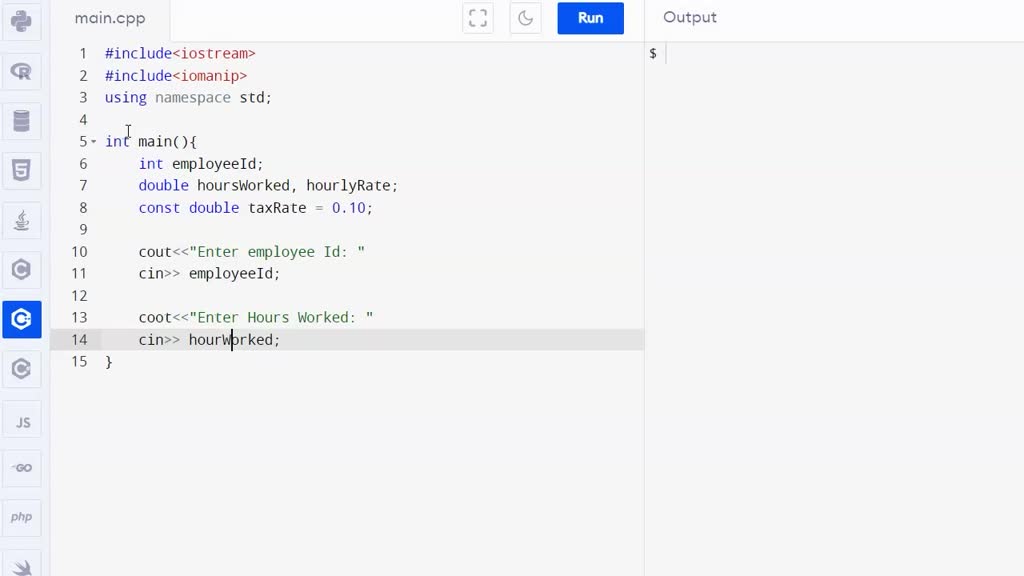Click 'const double taxRate = 0.10;' line
Viewport: 1024px width, 576px height.
(255, 208)
